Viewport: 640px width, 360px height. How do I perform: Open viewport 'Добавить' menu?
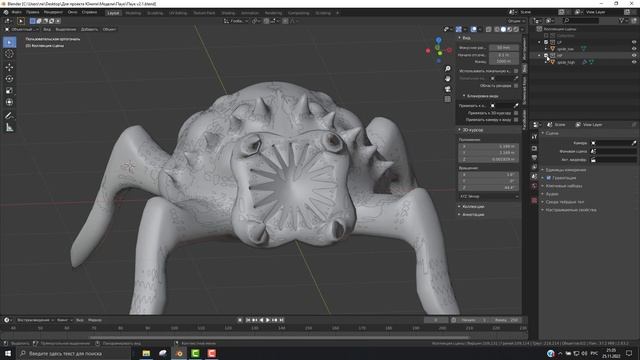click(89, 29)
